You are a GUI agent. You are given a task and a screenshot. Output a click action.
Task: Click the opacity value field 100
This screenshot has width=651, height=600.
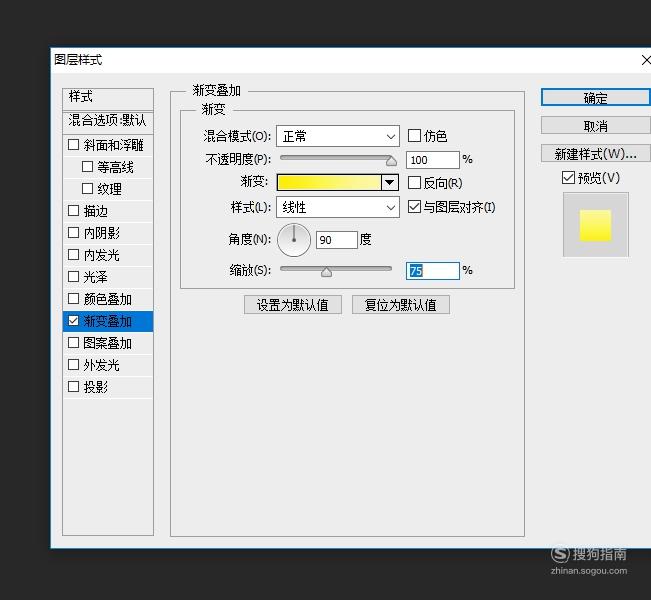(x=433, y=160)
